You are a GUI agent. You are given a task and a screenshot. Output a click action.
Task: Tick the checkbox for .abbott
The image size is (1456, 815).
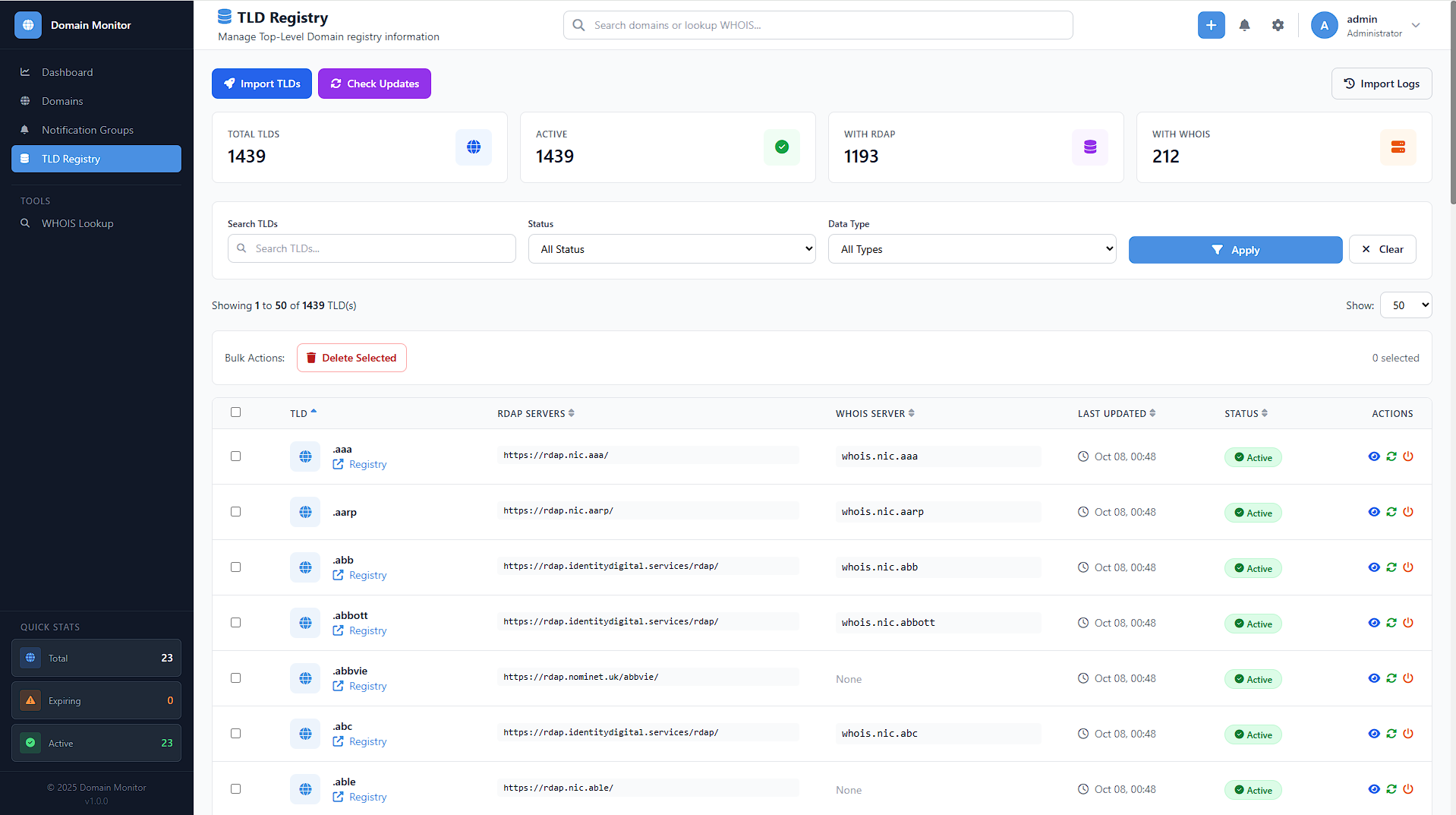235,623
